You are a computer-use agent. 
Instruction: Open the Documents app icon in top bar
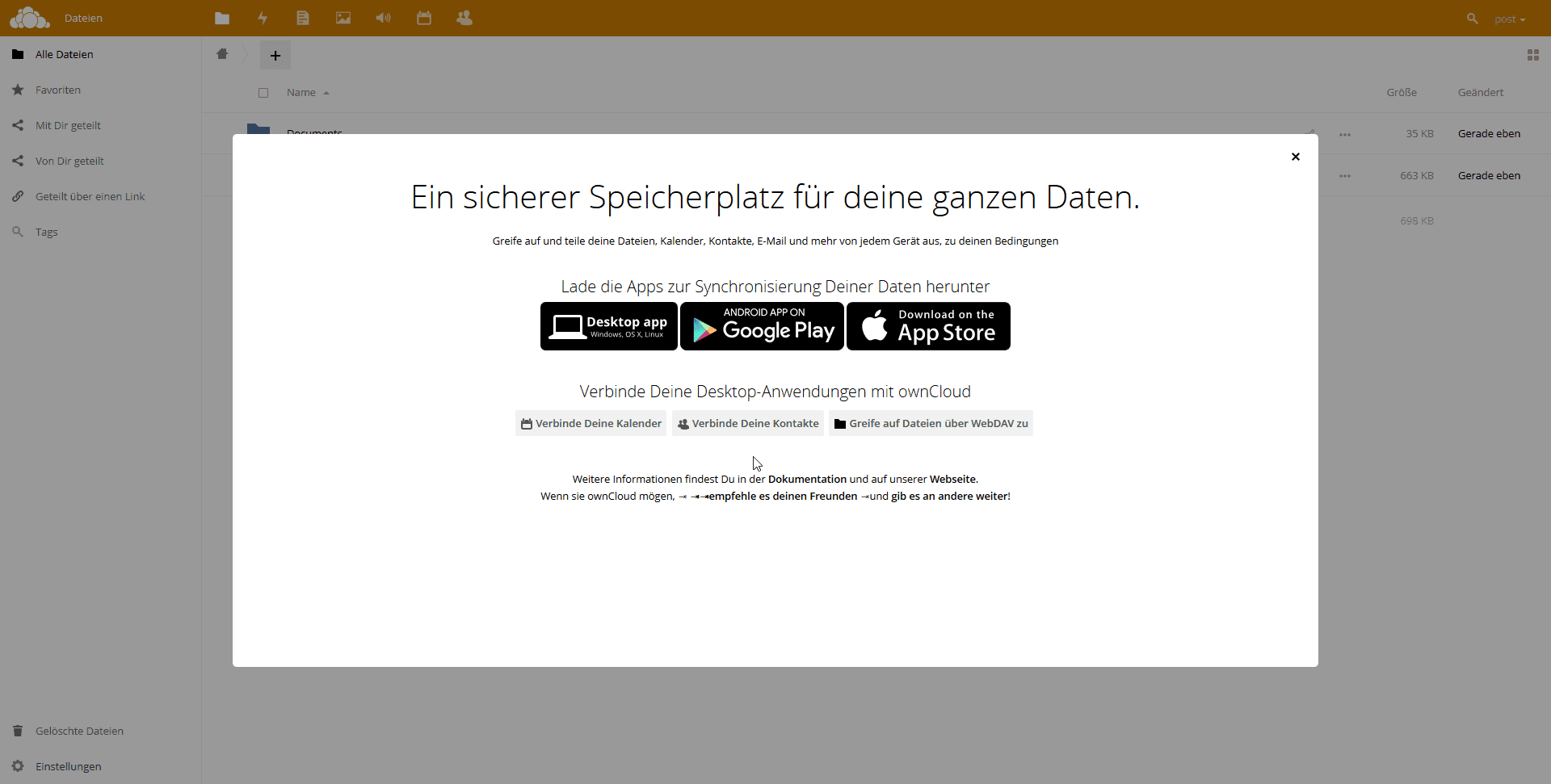pos(303,18)
